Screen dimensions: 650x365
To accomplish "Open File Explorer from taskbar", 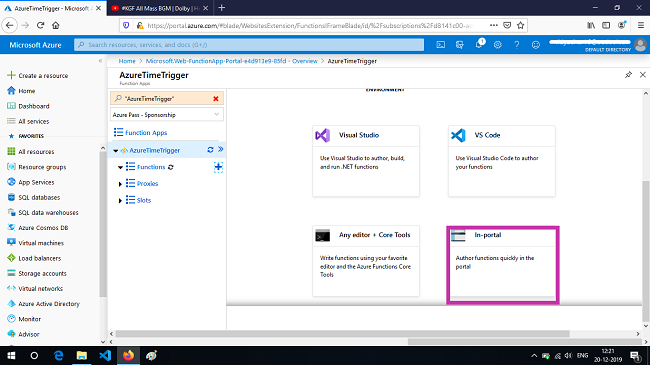I will click(x=82, y=355).
